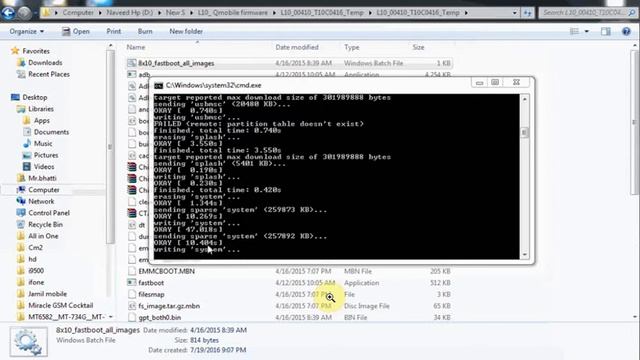The width and height of the screenshot is (640, 360).
Task: Select New S breadcrumb segment
Action: point(175,13)
